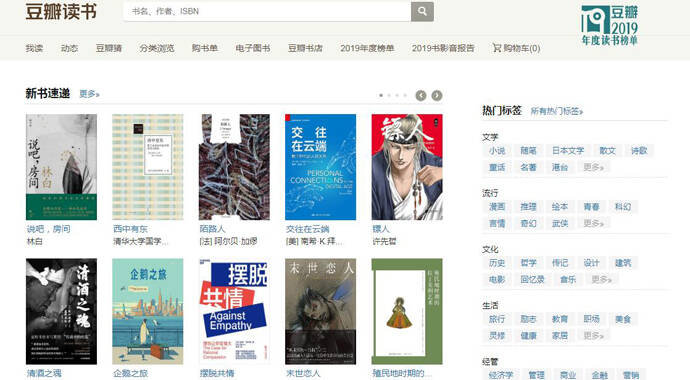Open the 我读 menu item
690x380 pixels.
coord(34,48)
